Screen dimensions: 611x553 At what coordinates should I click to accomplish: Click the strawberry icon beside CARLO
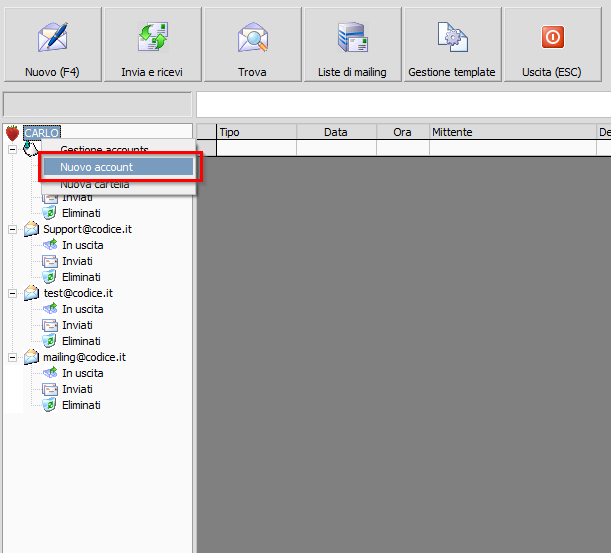coord(12,133)
